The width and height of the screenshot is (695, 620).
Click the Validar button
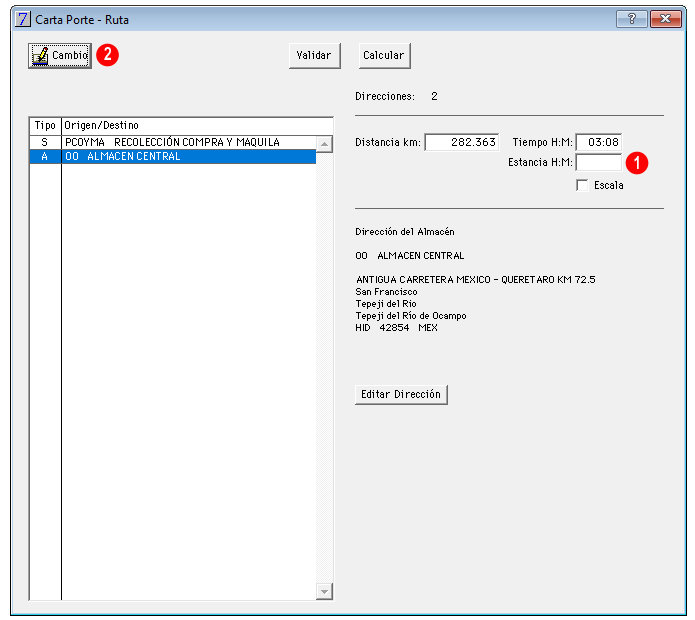click(314, 55)
